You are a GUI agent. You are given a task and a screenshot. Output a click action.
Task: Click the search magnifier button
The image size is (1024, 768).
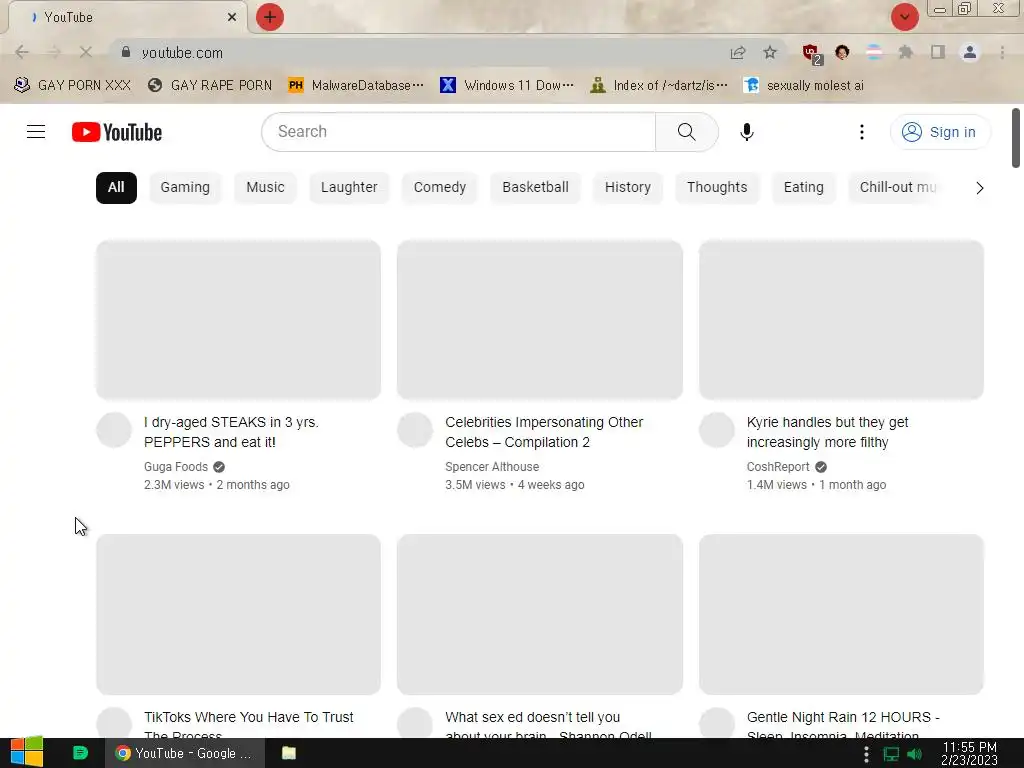pos(686,132)
